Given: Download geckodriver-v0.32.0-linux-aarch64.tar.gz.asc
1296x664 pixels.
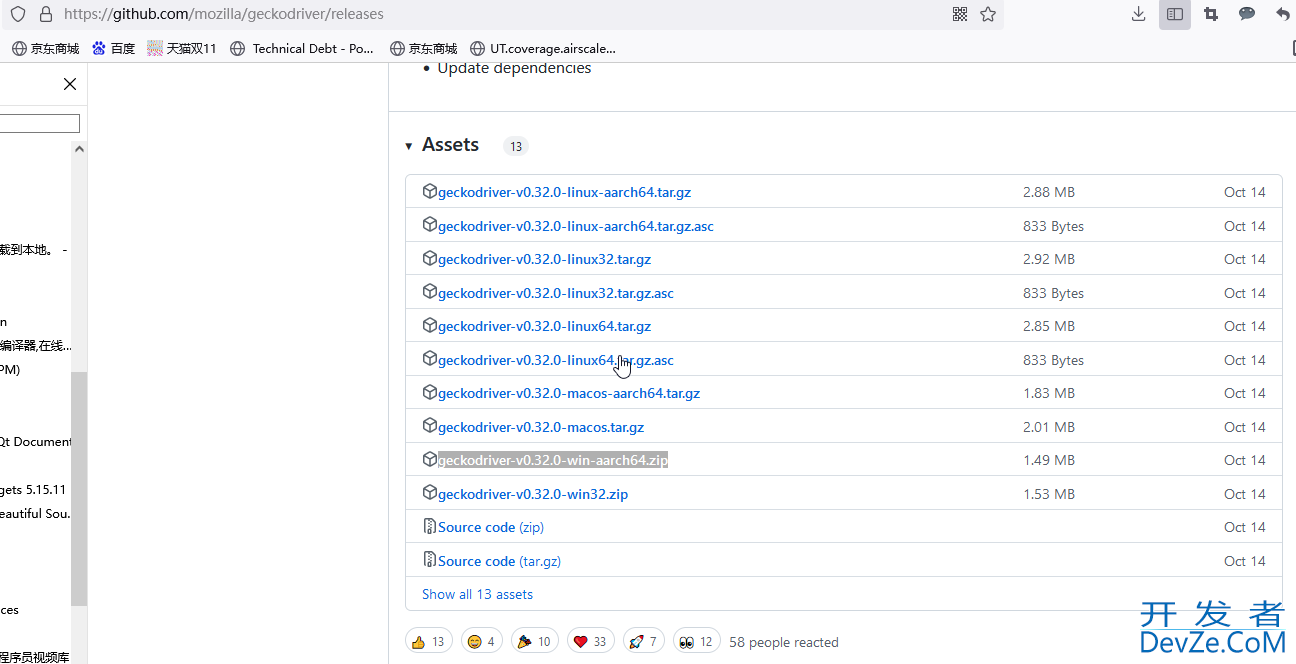Looking at the screenshot, I should [x=576, y=226].
